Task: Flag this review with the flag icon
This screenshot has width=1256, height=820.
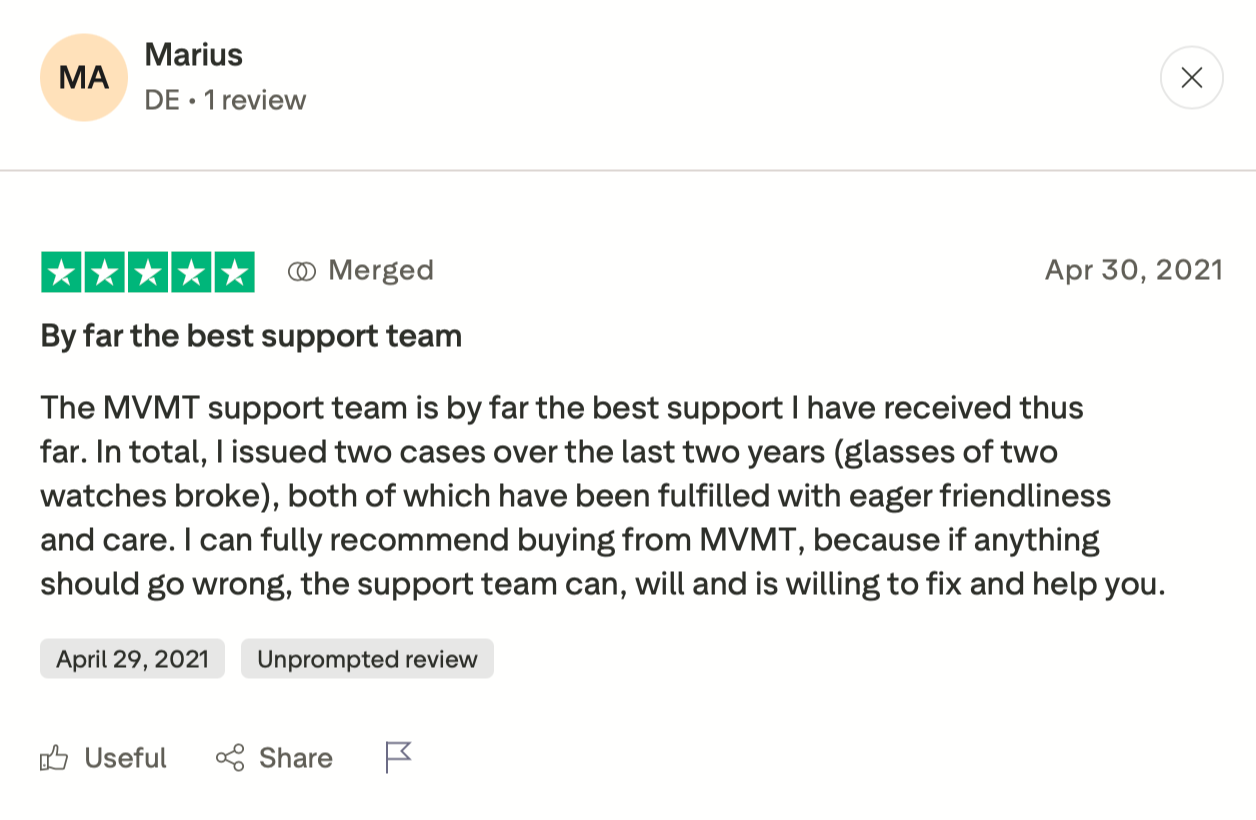Action: coord(398,757)
